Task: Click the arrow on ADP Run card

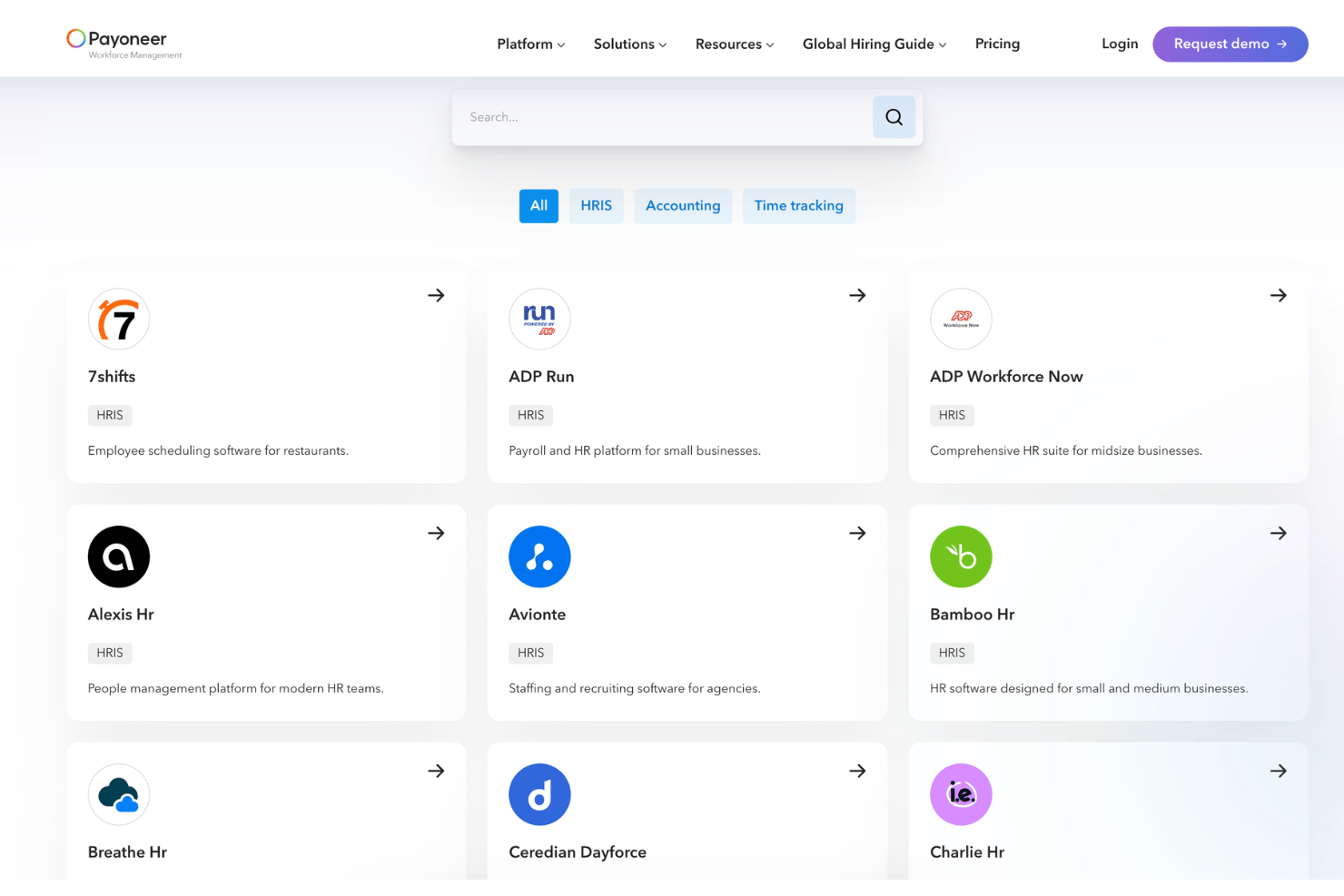Action: click(x=857, y=295)
